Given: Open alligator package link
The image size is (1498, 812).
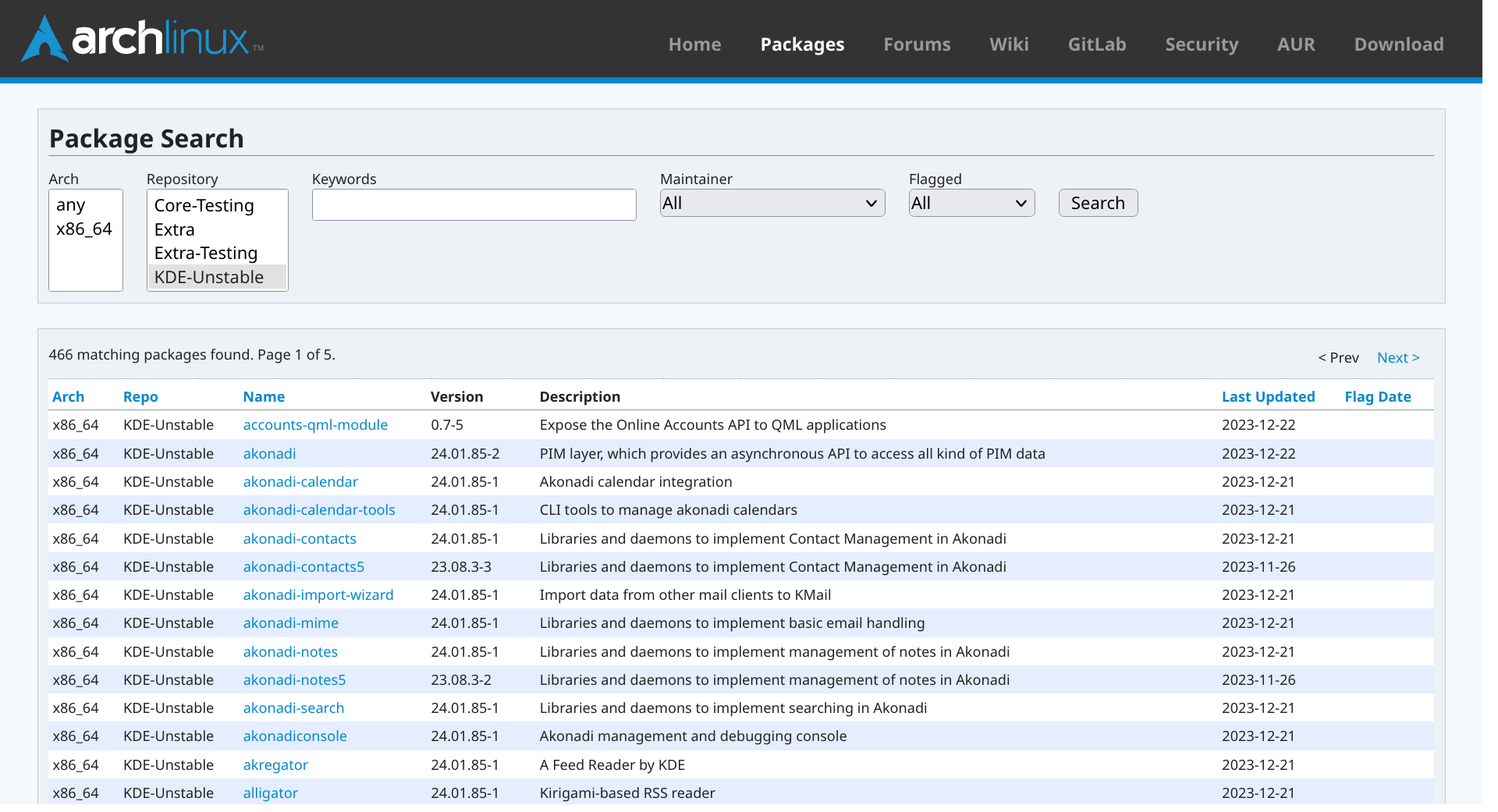Looking at the screenshot, I should coord(271,792).
